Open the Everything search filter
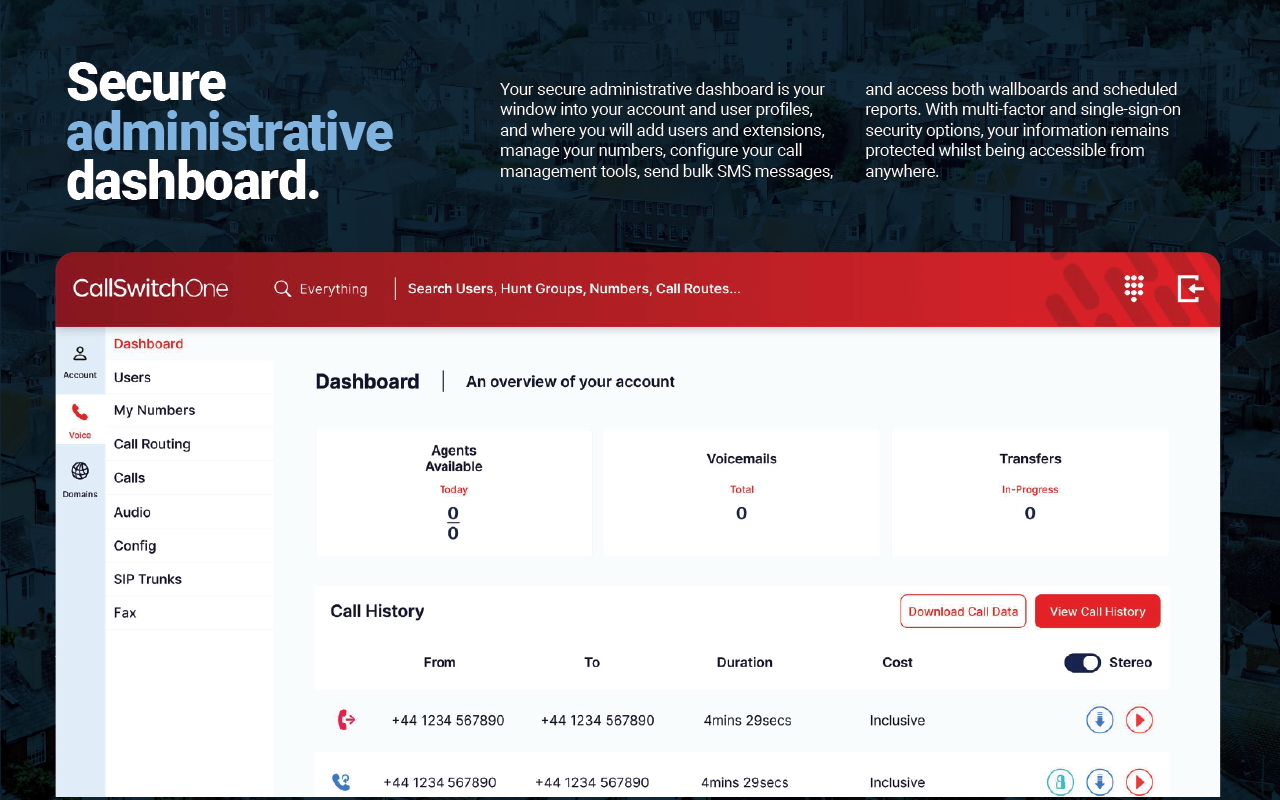The height and width of the screenshot is (800, 1280). pos(321,289)
